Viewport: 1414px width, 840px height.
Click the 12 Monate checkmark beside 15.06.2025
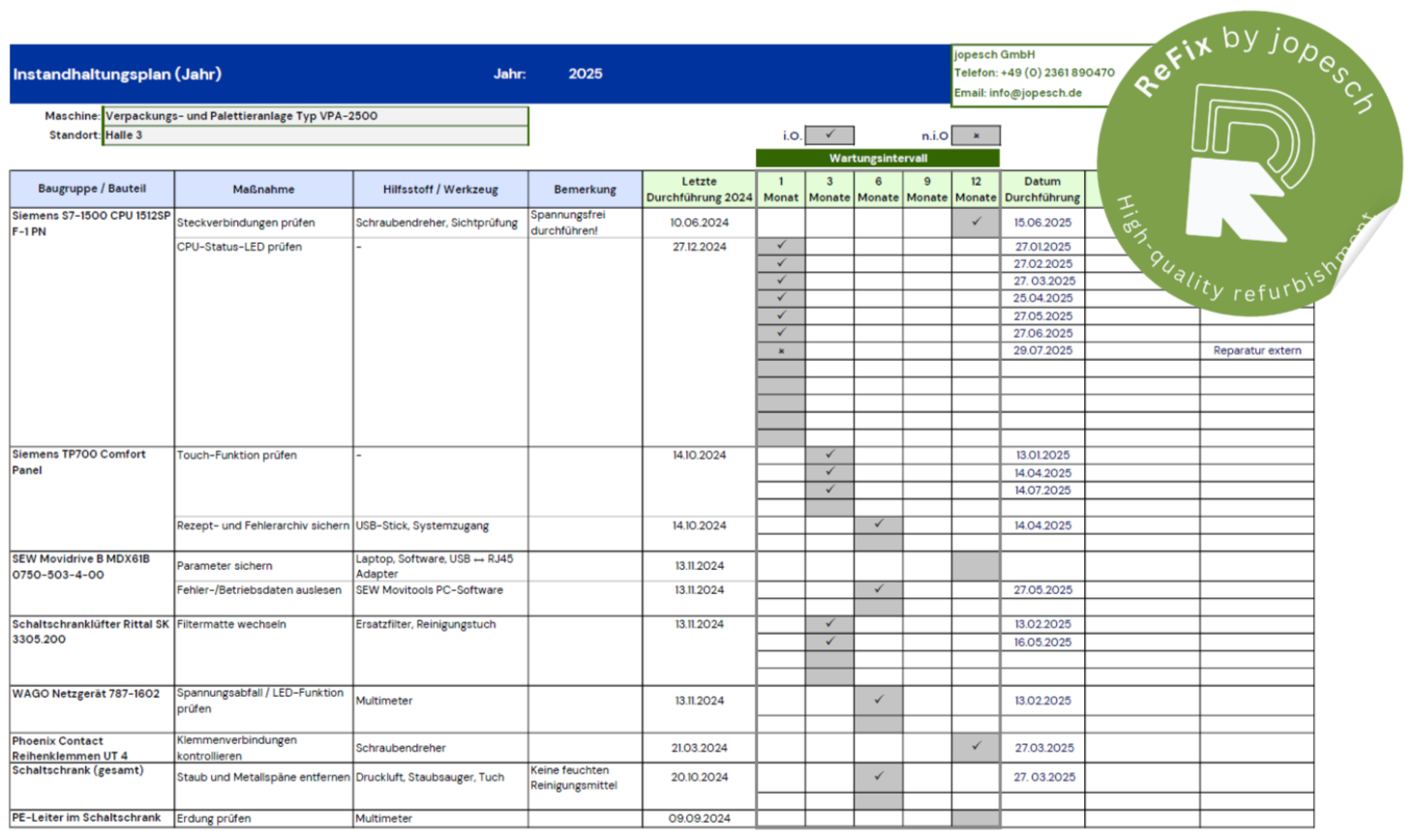pos(976,222)
